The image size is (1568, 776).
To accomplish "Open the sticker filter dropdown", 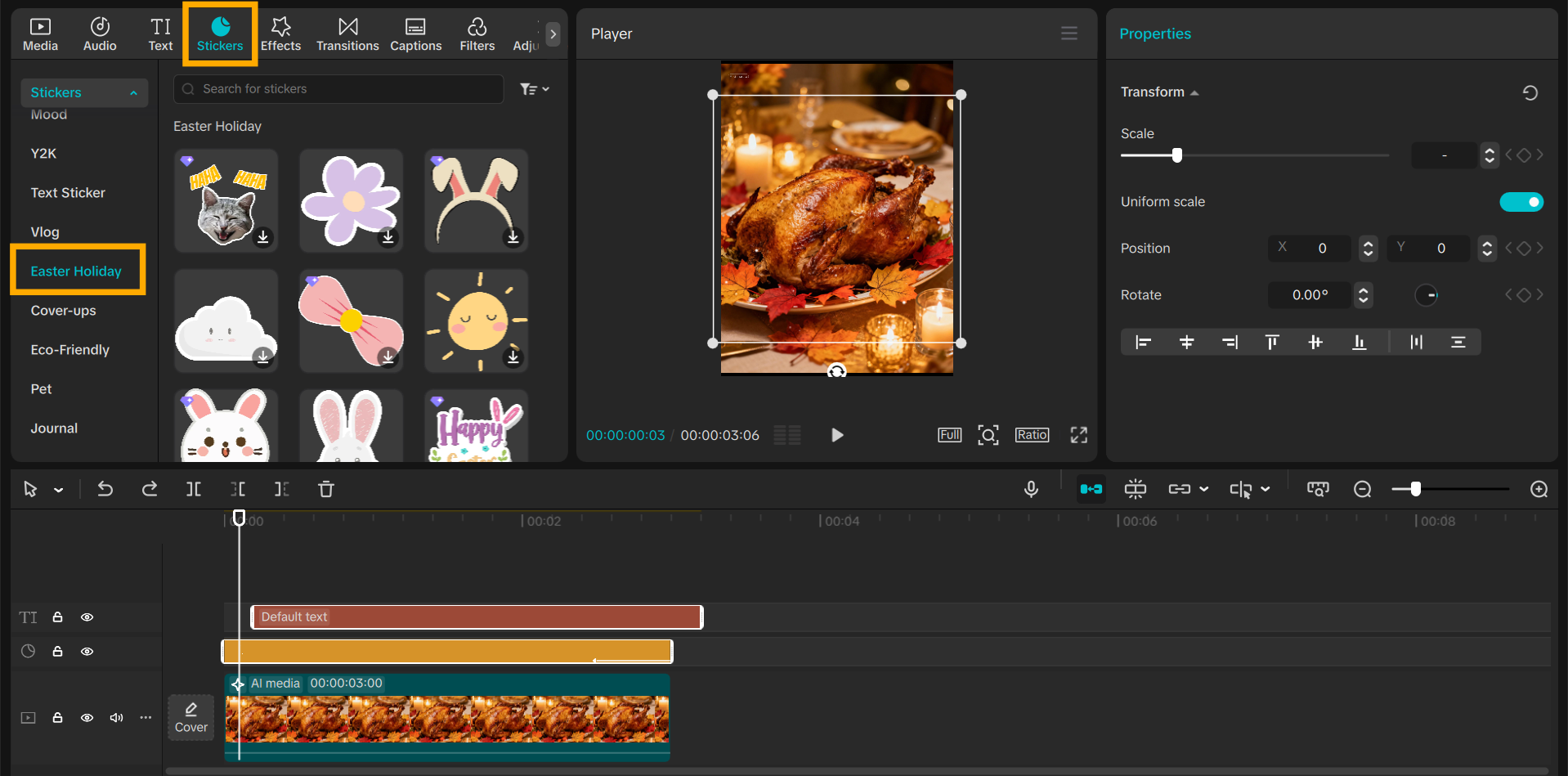I will [535, 88].
